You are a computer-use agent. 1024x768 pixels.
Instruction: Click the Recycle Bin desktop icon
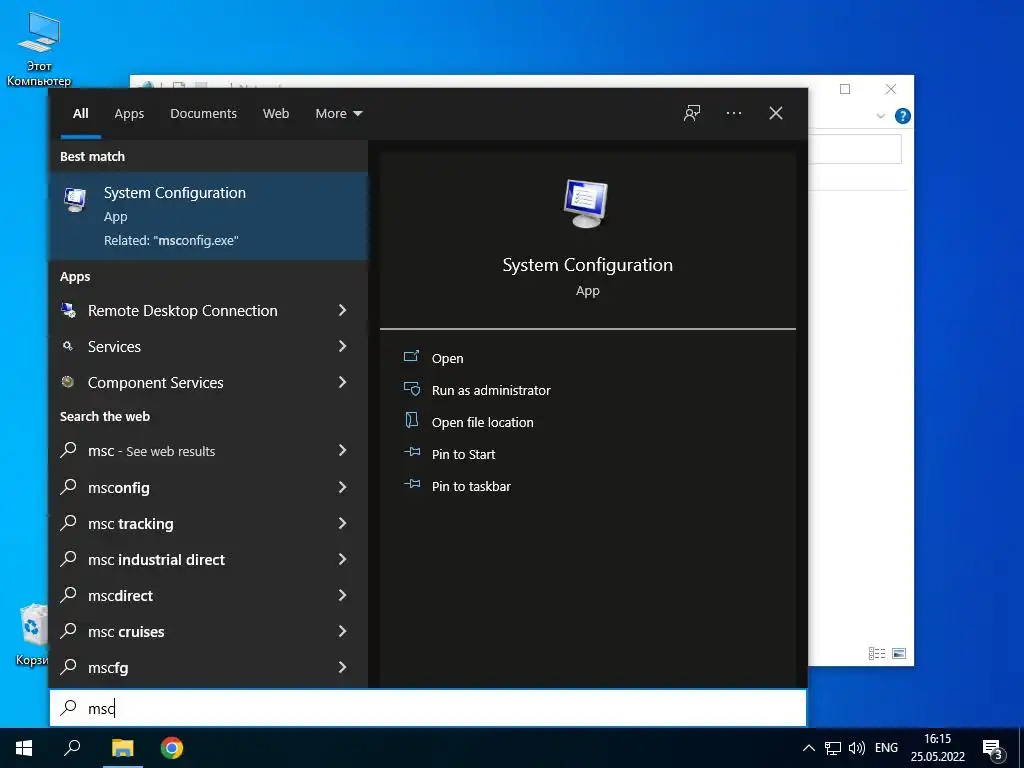(33, 633)
